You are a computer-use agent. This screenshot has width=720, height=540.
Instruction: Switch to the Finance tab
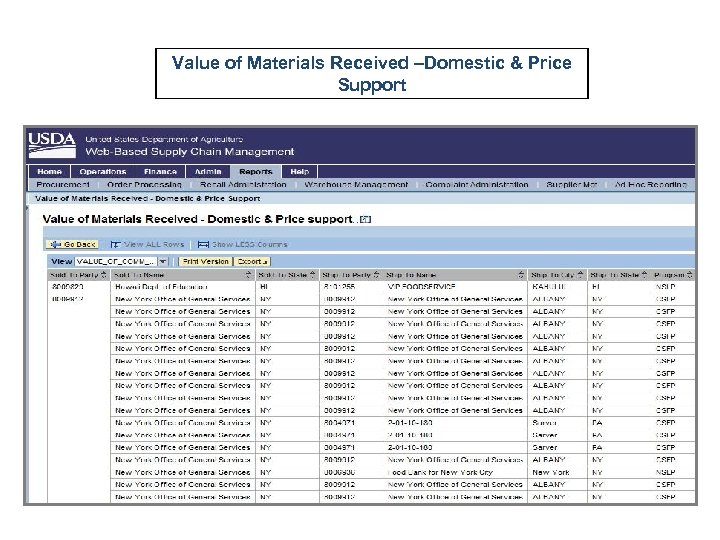160,171
